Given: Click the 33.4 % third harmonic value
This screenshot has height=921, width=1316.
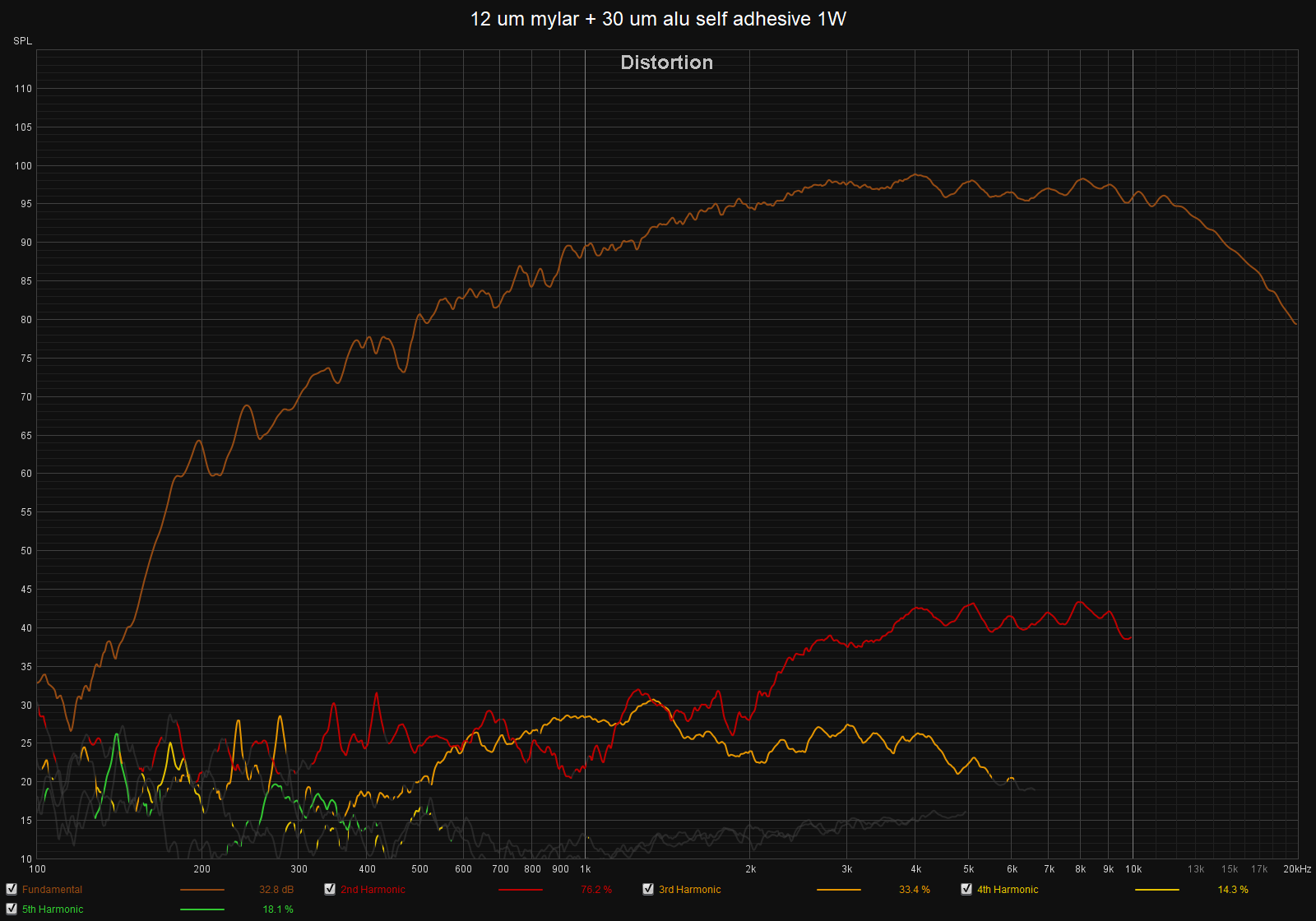Looking at the screenshot, I should 915,890.
